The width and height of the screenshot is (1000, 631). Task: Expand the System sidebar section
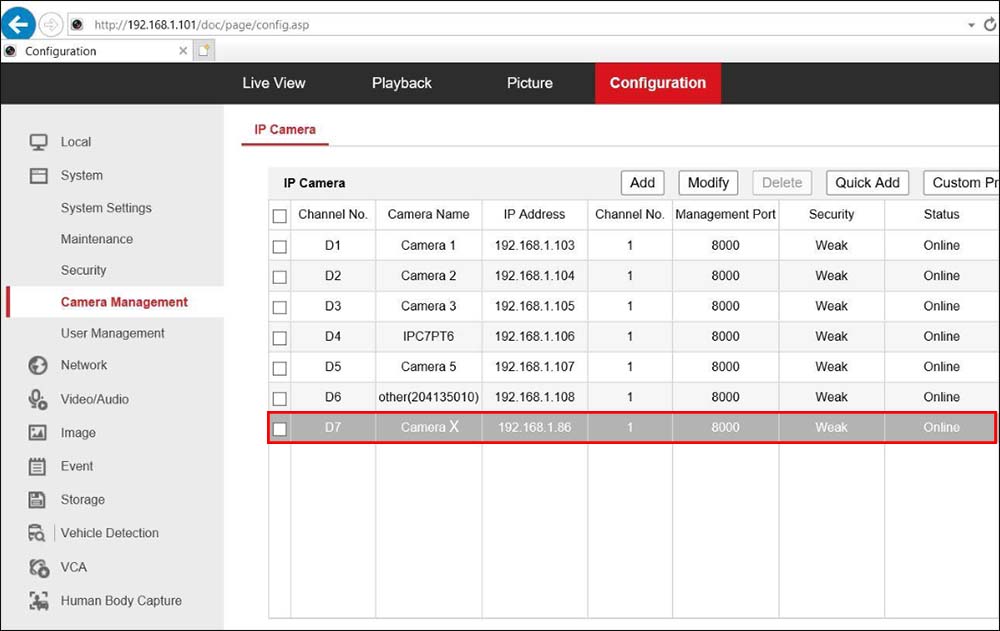click(83, 175)
